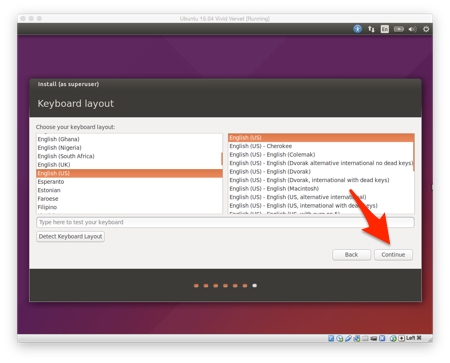This screenshot has width=450, height=363.
Task: Select English (US) in the left list
Action: click(129, 173)
